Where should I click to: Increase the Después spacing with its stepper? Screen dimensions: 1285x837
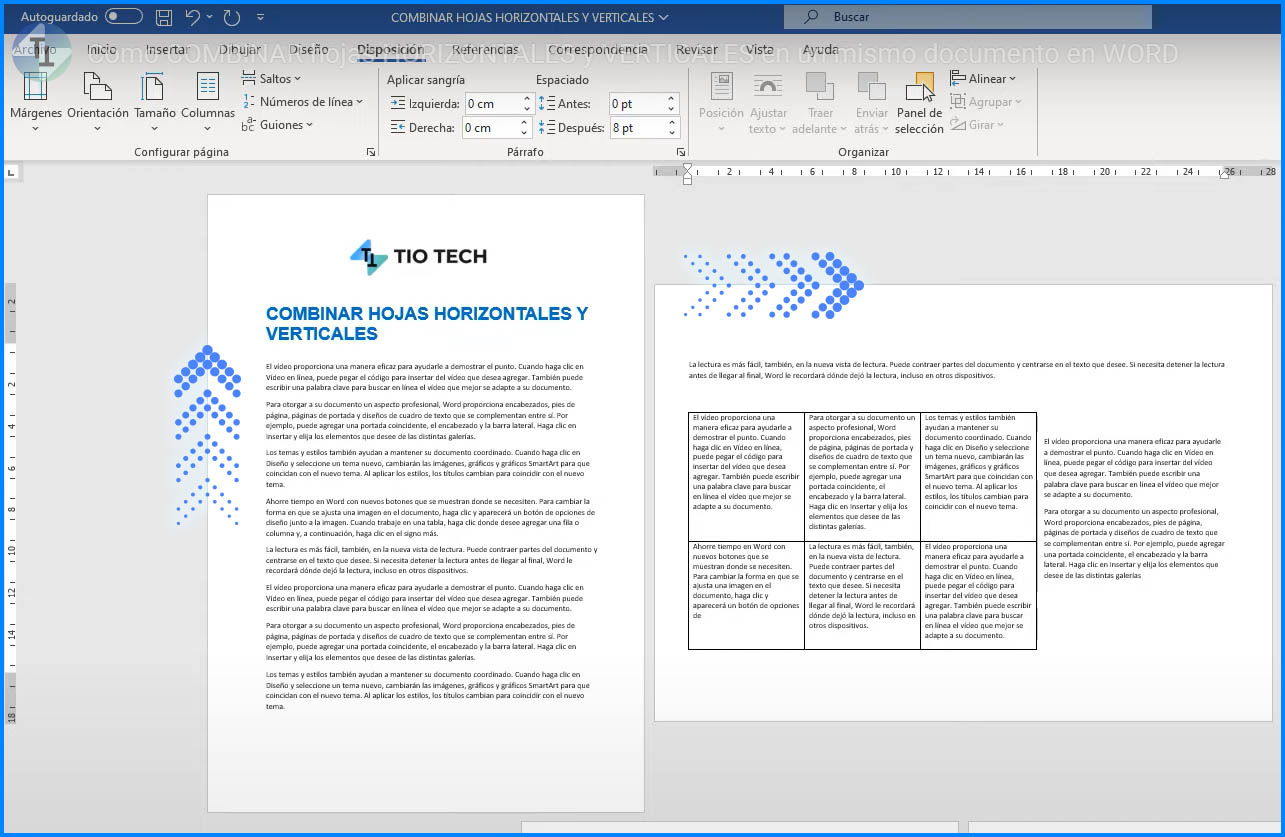click(x=670, y=123)
